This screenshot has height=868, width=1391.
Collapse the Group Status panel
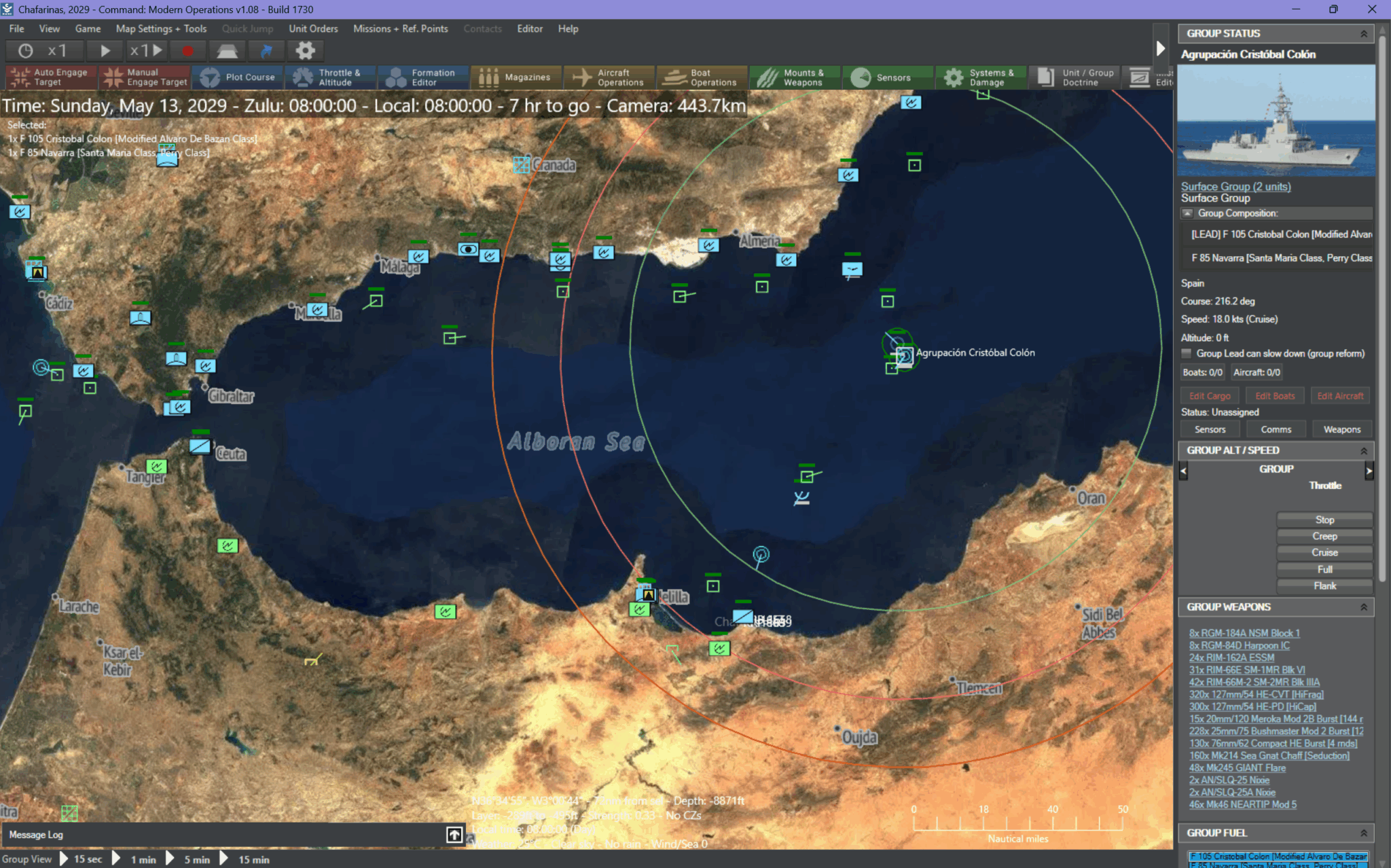[1363, 33]
